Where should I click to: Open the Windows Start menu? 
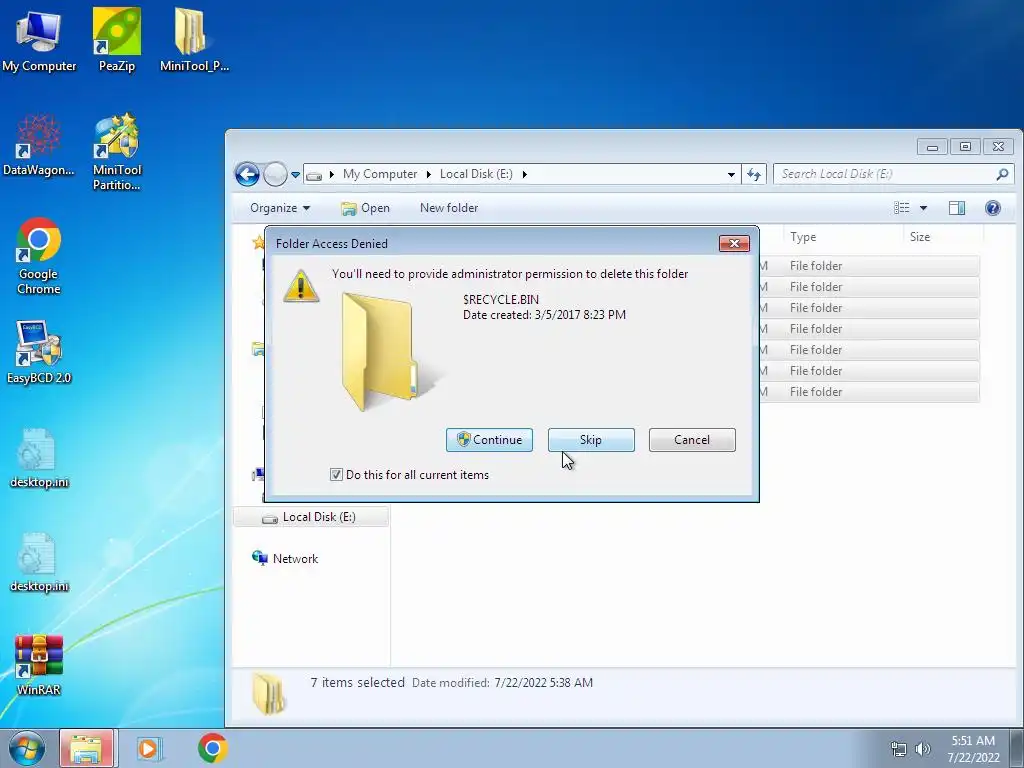27,748
